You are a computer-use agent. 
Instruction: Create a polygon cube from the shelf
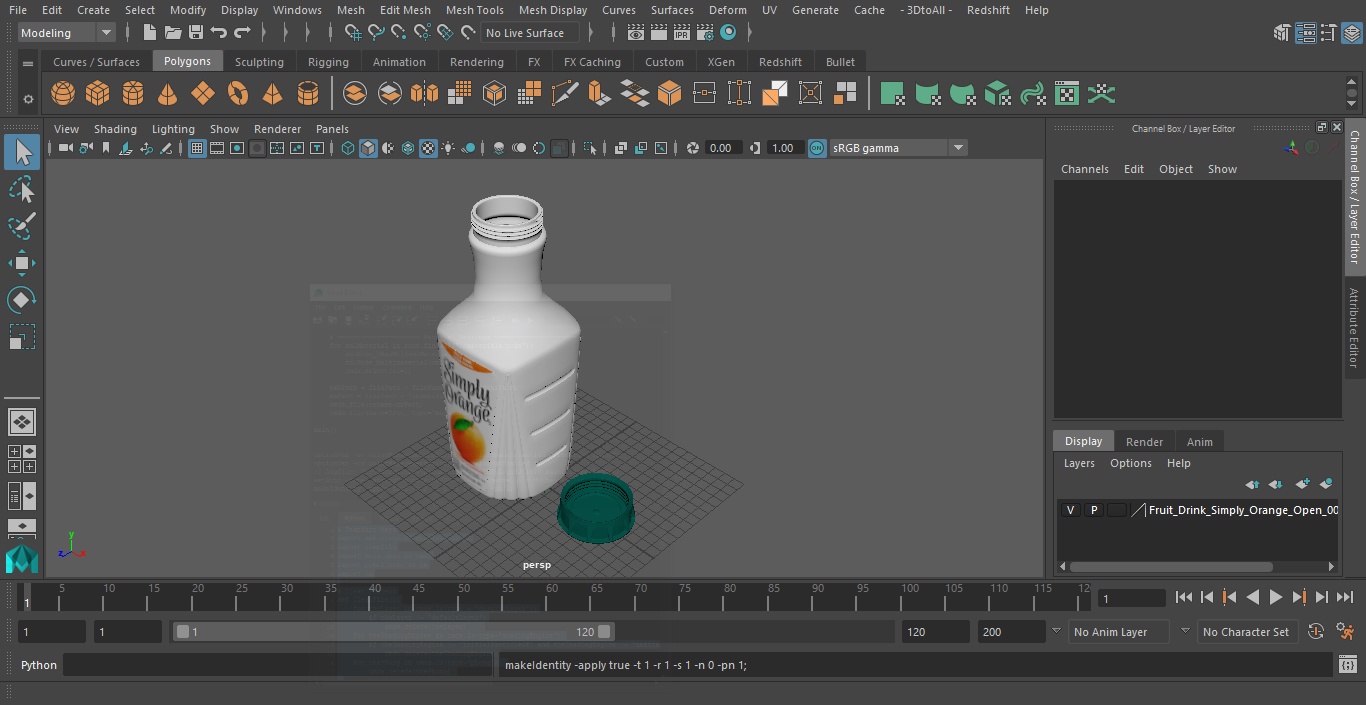tap(98, 94)
